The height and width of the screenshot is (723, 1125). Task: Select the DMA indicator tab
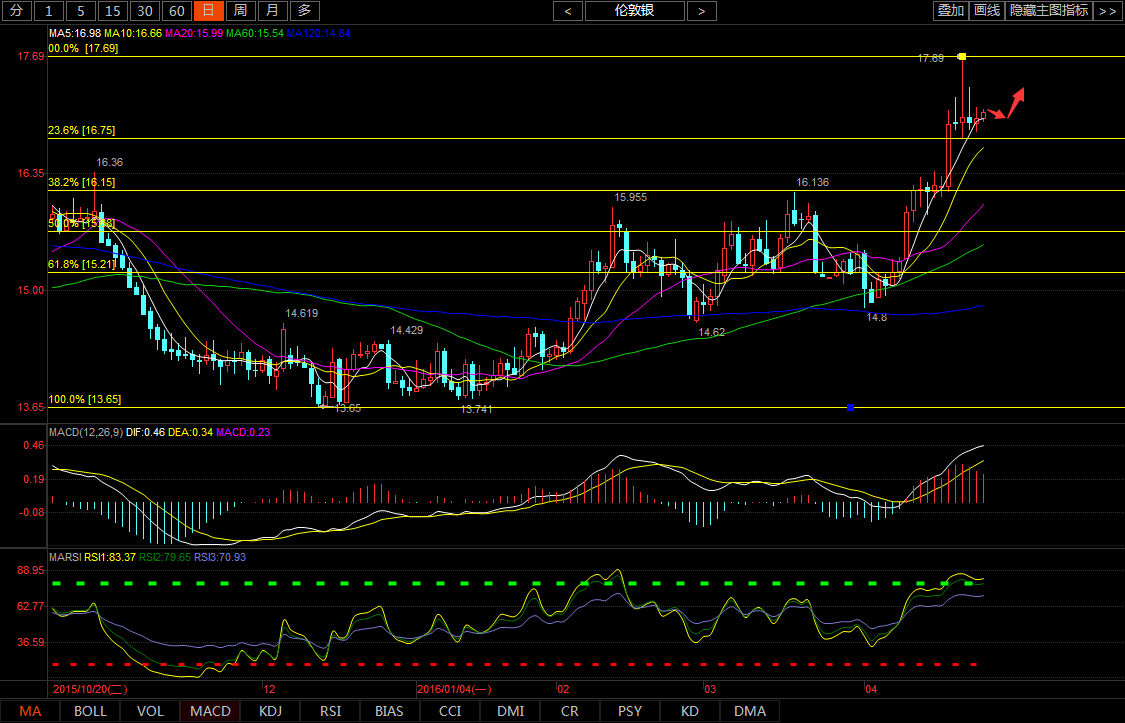coord(749,711)
